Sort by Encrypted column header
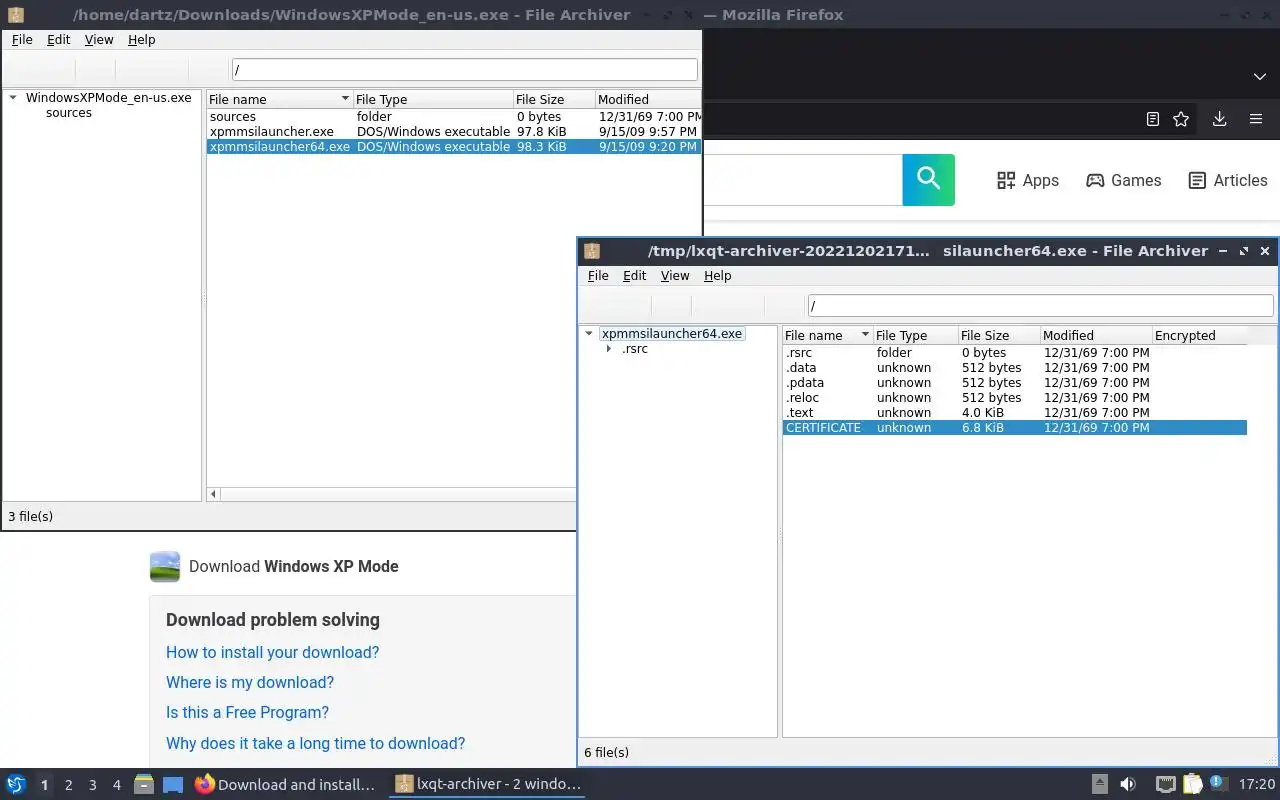The width and height of the screenshot is (1280, 800). (x=1199, y=335)
